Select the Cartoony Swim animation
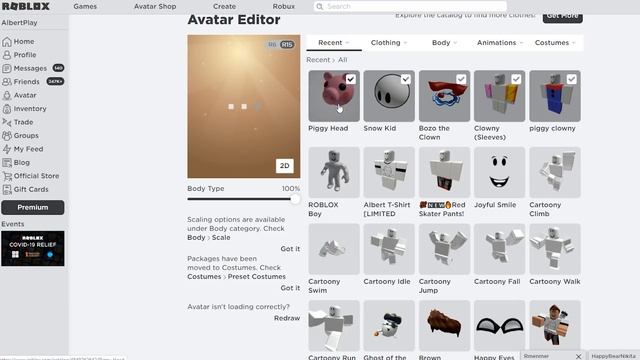 point(334,249)
